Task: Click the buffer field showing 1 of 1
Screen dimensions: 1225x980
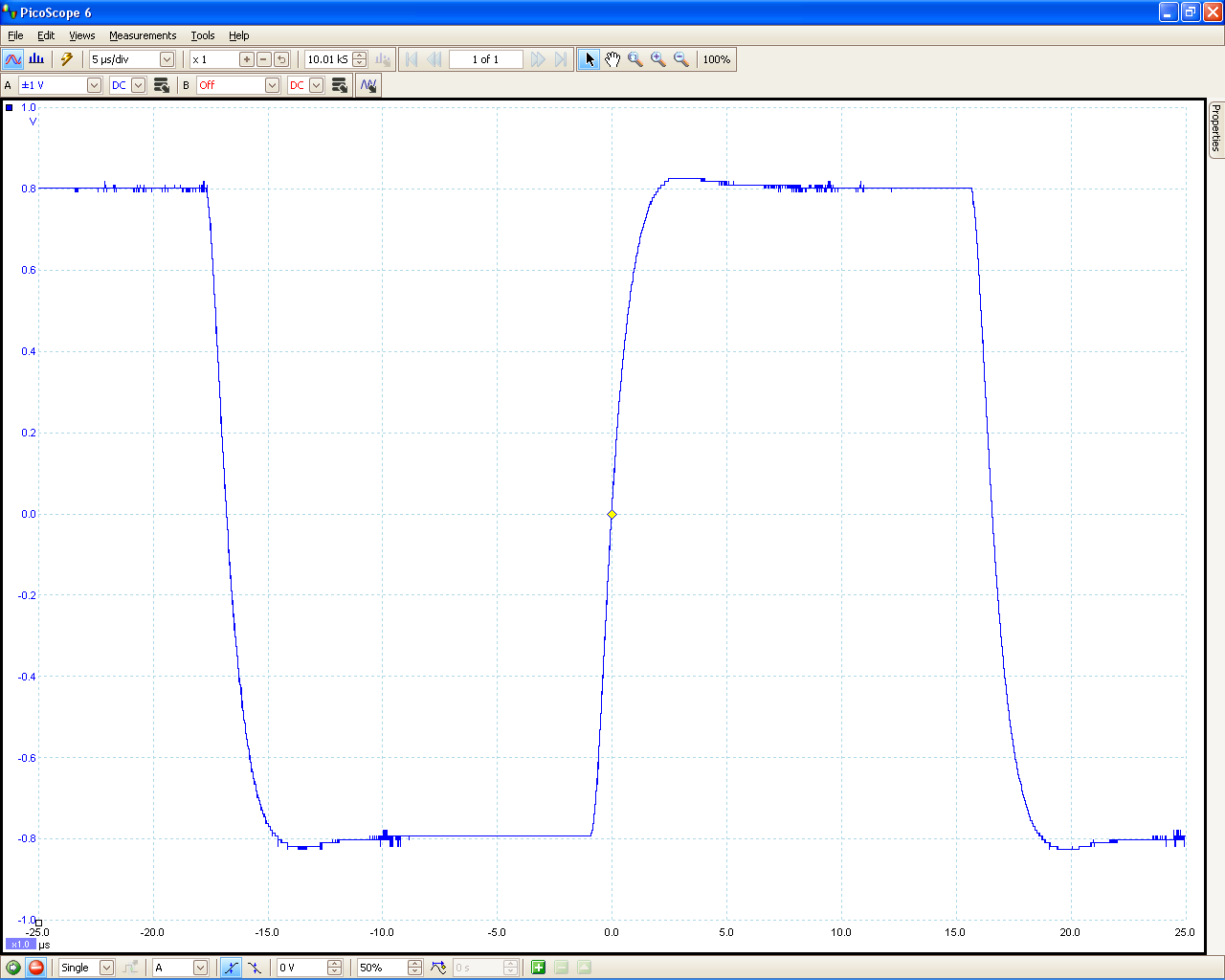Action: tap(486, 59)
